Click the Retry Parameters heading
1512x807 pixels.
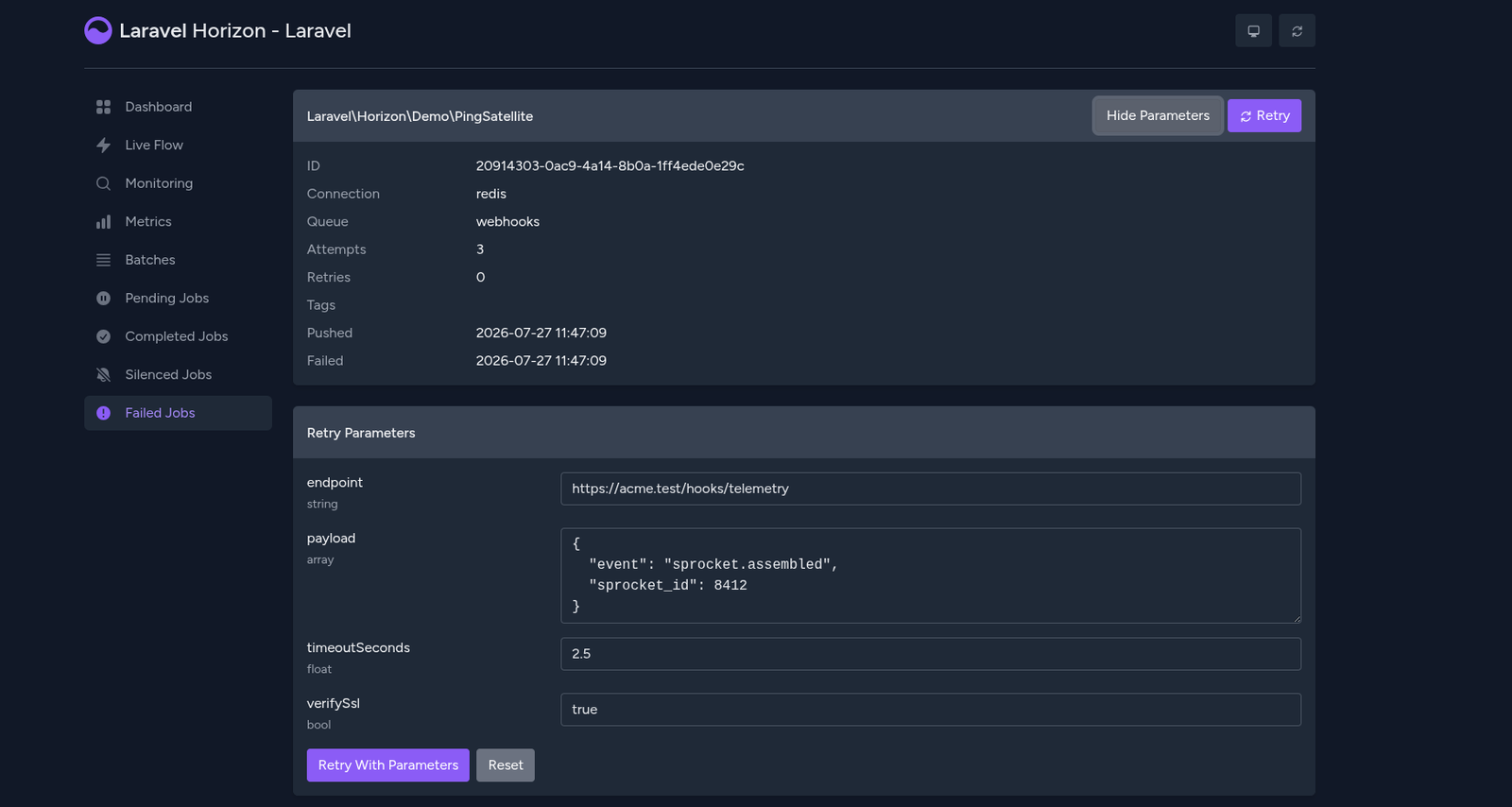pyautogui.click(x=361, y=433)
